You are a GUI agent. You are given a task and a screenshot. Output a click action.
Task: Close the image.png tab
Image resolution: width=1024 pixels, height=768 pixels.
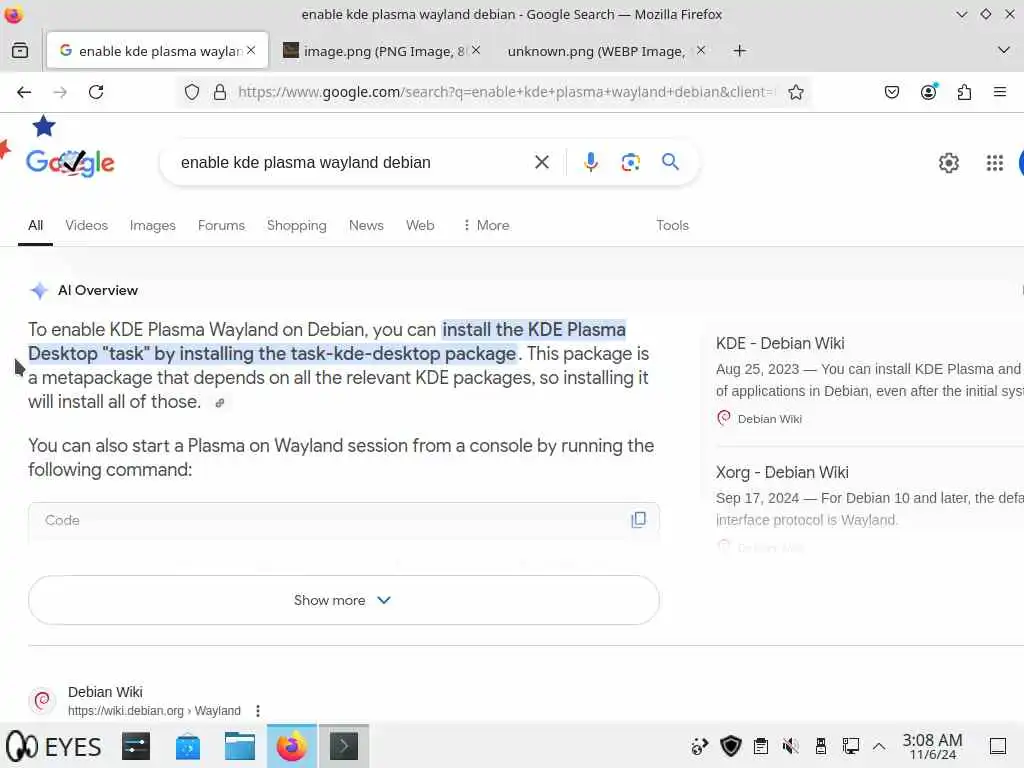[x=476, y=50]
